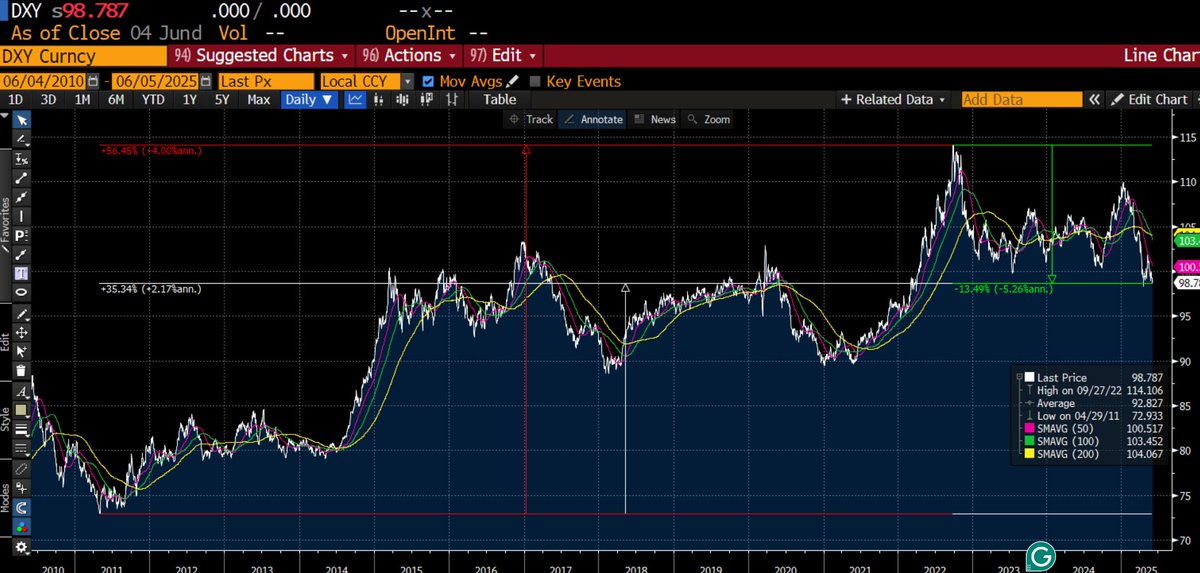Select the Max range tab
1200x573 pixels.
coord(259,99)
